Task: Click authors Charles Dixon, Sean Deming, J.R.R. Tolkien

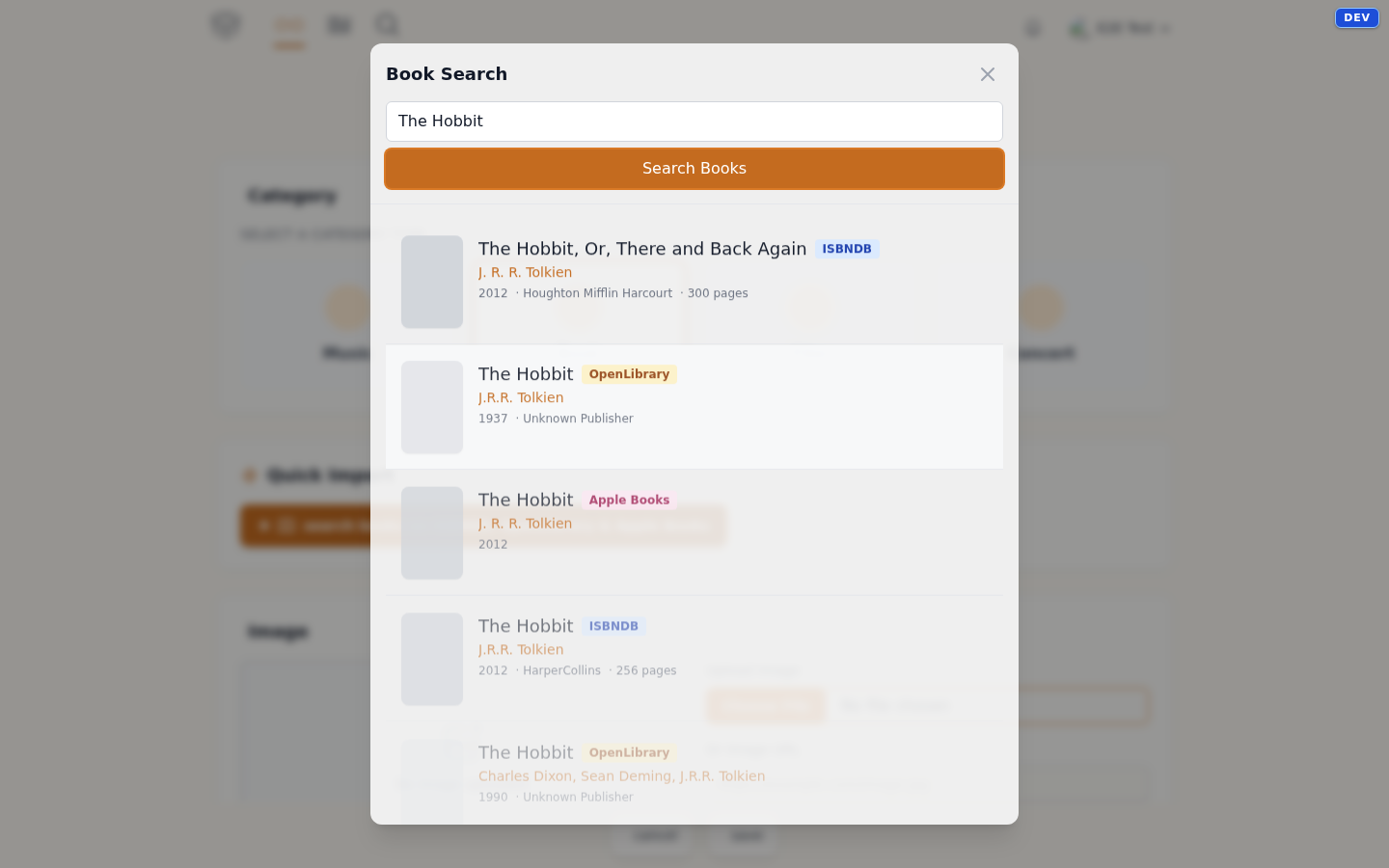Action: (622, 776)
